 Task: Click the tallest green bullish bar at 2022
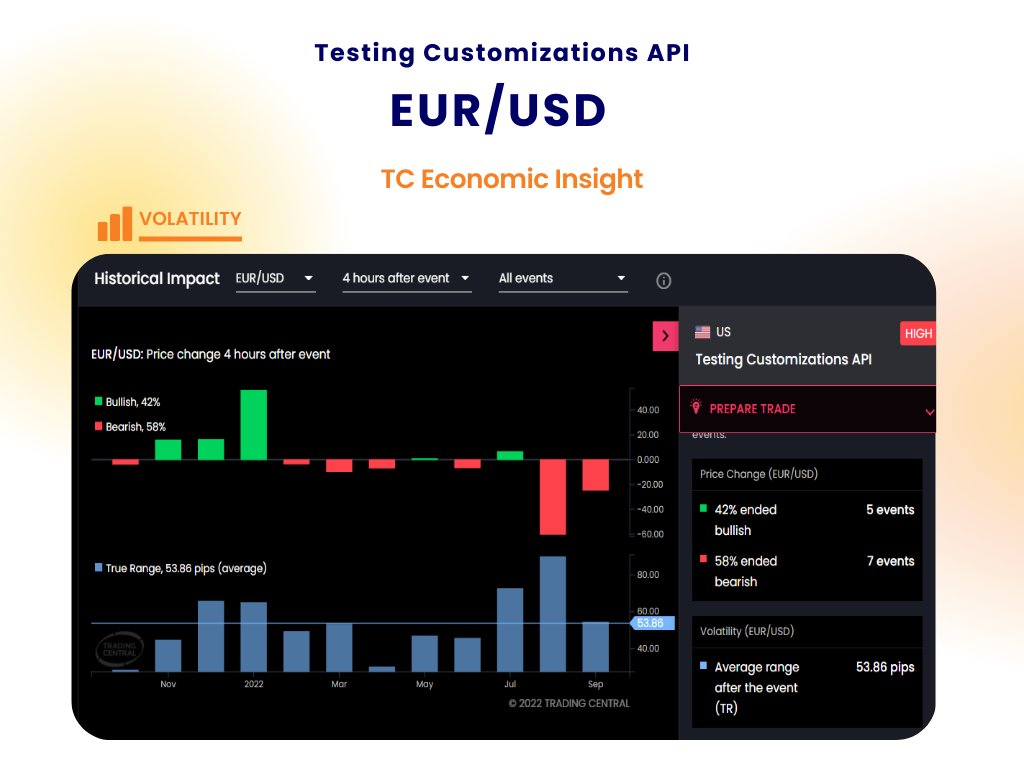point(253,424)
